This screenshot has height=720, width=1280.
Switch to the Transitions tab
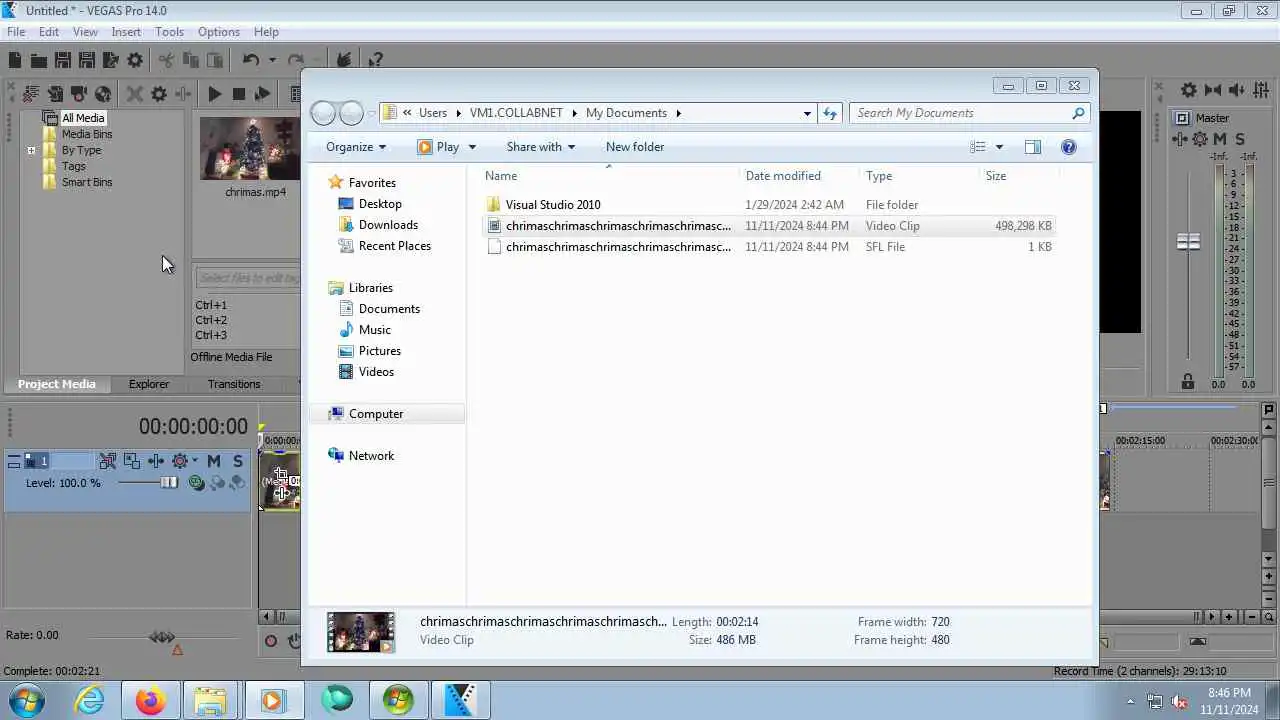click(x=234, y=384)
